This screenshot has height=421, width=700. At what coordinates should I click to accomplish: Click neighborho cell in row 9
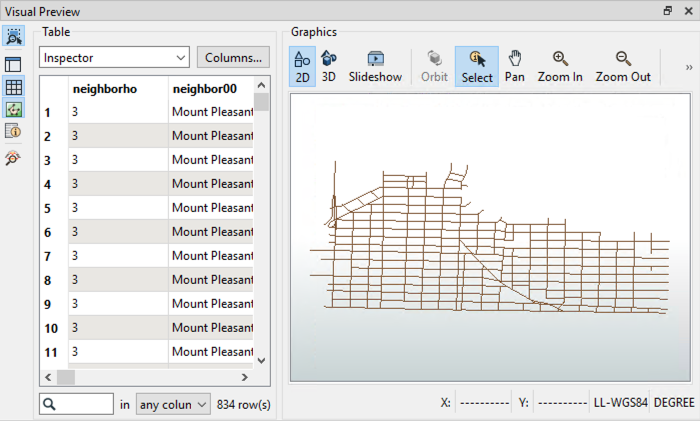click(118, 304)
